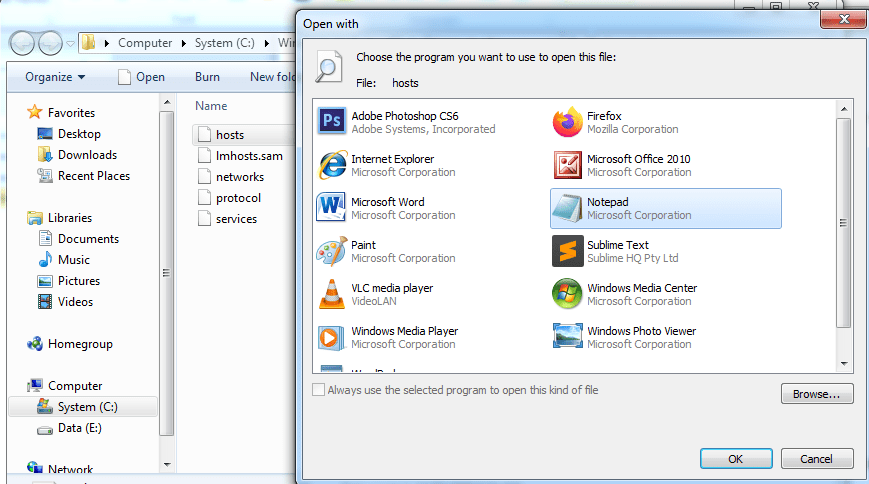Click New folder in Explorer toolbar
869x484 pixels.
[x=272, y=77]
